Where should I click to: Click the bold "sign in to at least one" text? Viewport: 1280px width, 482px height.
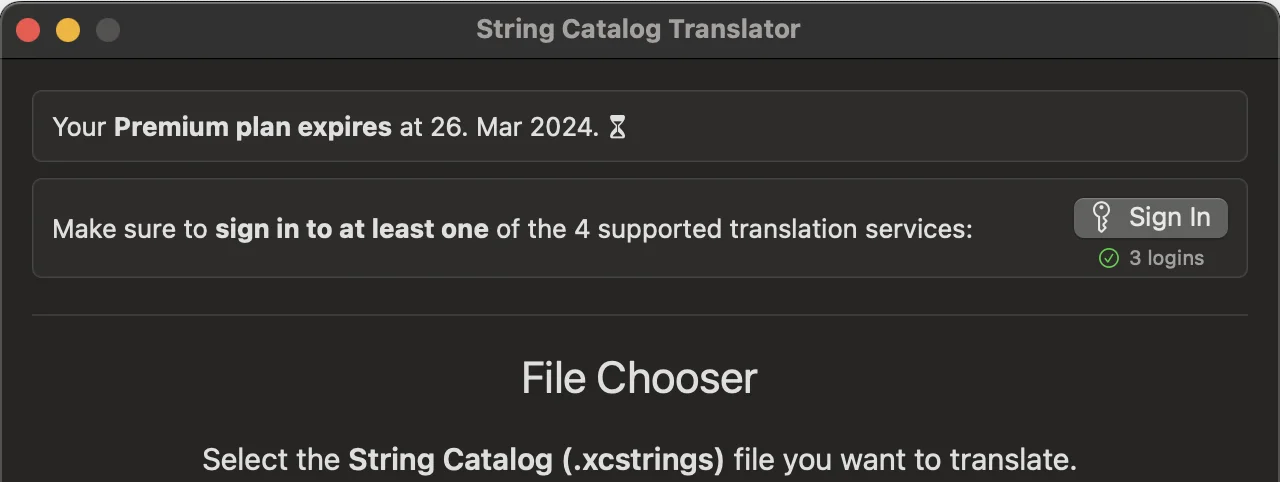351,228
